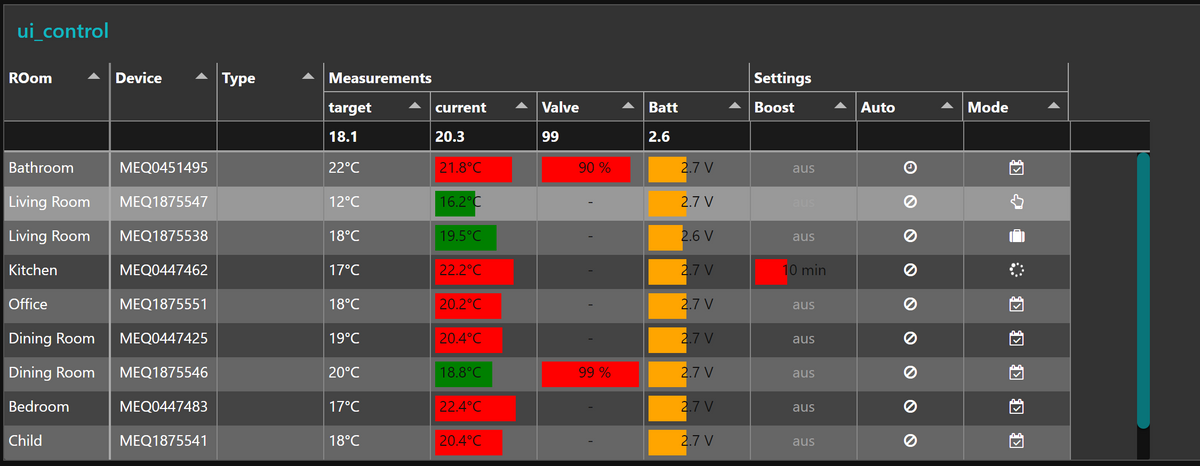The height and width of the screenshot is (466, 1200).
Task: Click the Auto disabled icon for MEQ1875538
Action: click(910, 236)
